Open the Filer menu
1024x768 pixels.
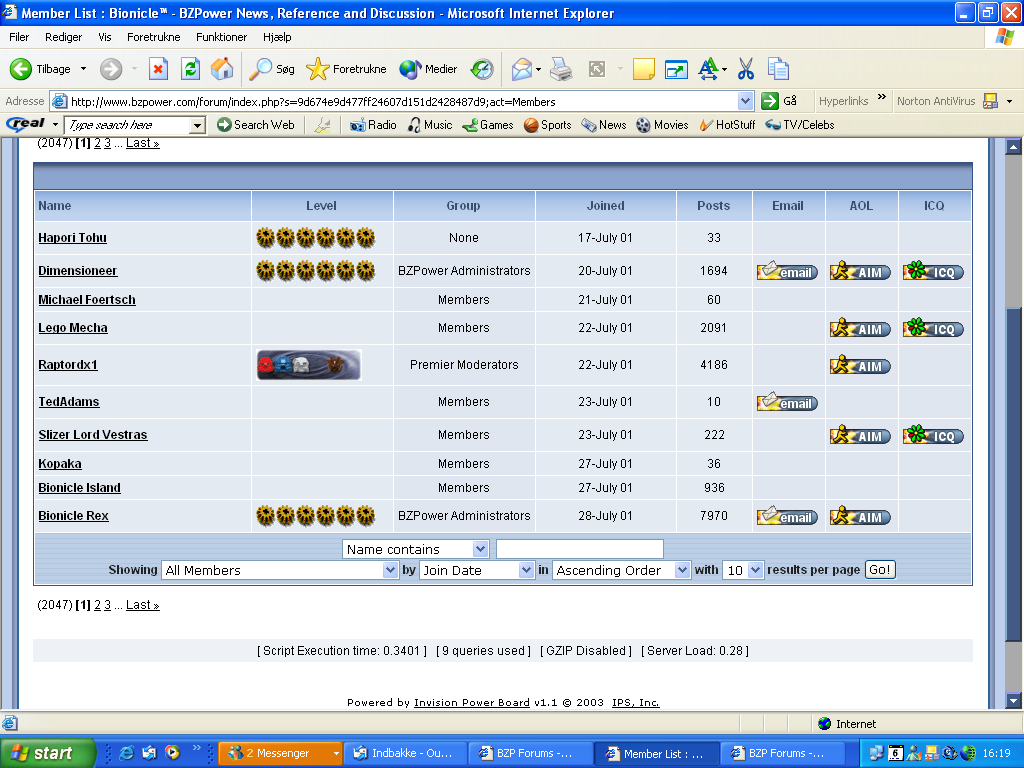(x=19, y=37)
